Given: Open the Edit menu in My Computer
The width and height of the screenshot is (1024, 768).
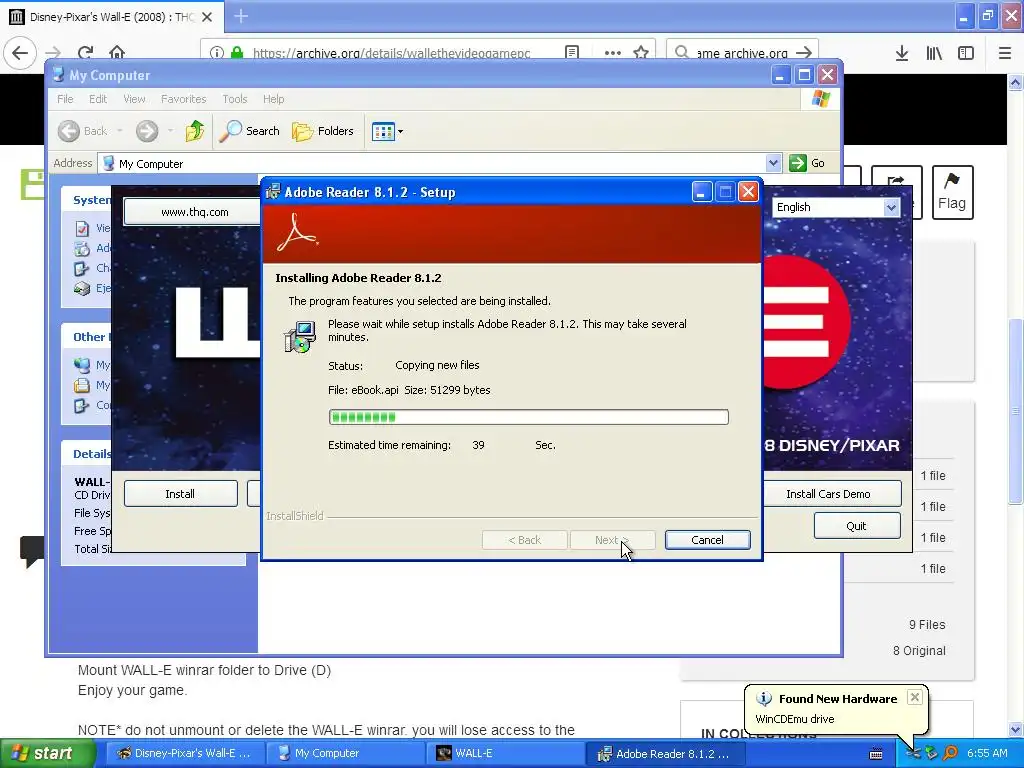Looking at the screenshot, I should pyautogui.click(x=98, y=99).
